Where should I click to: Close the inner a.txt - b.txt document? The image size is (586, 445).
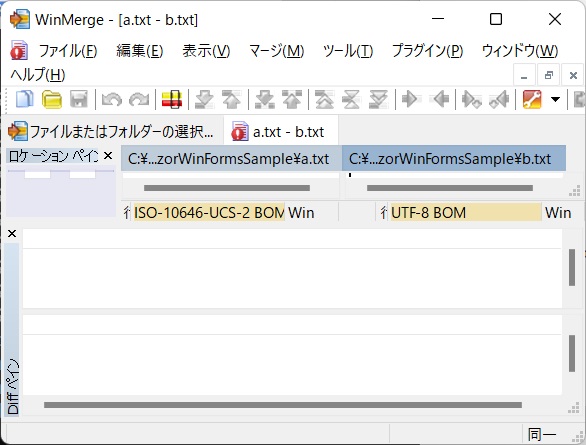click(573, 76)
